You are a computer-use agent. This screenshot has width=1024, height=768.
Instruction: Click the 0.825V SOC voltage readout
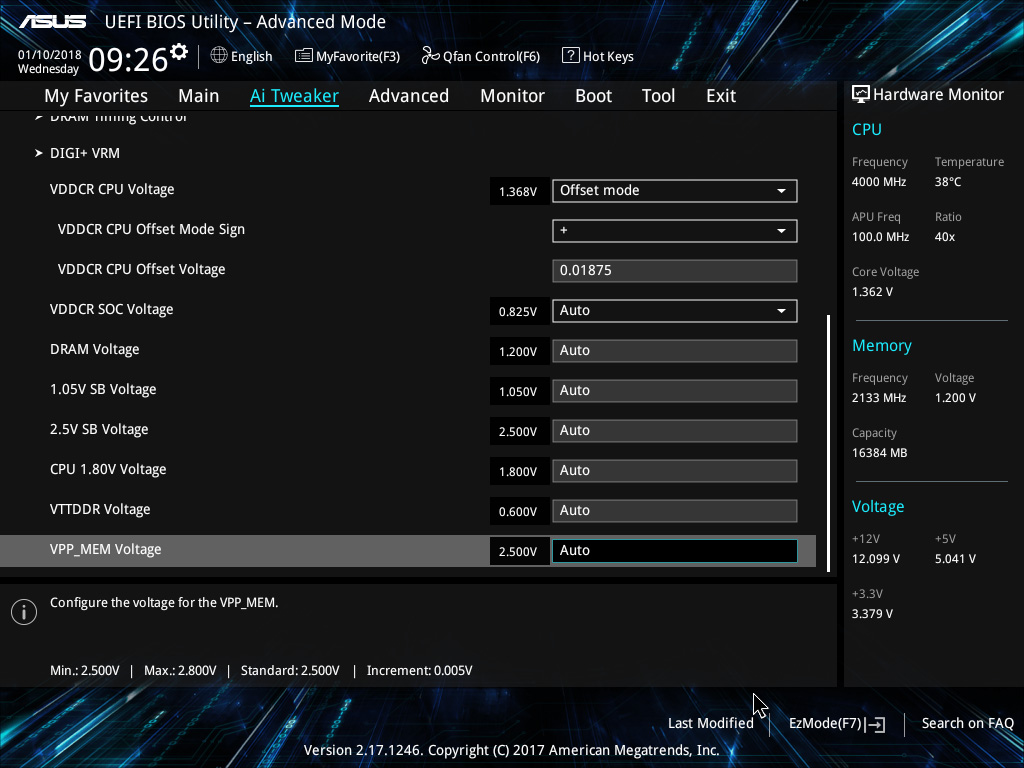click(x=519, y=312)
